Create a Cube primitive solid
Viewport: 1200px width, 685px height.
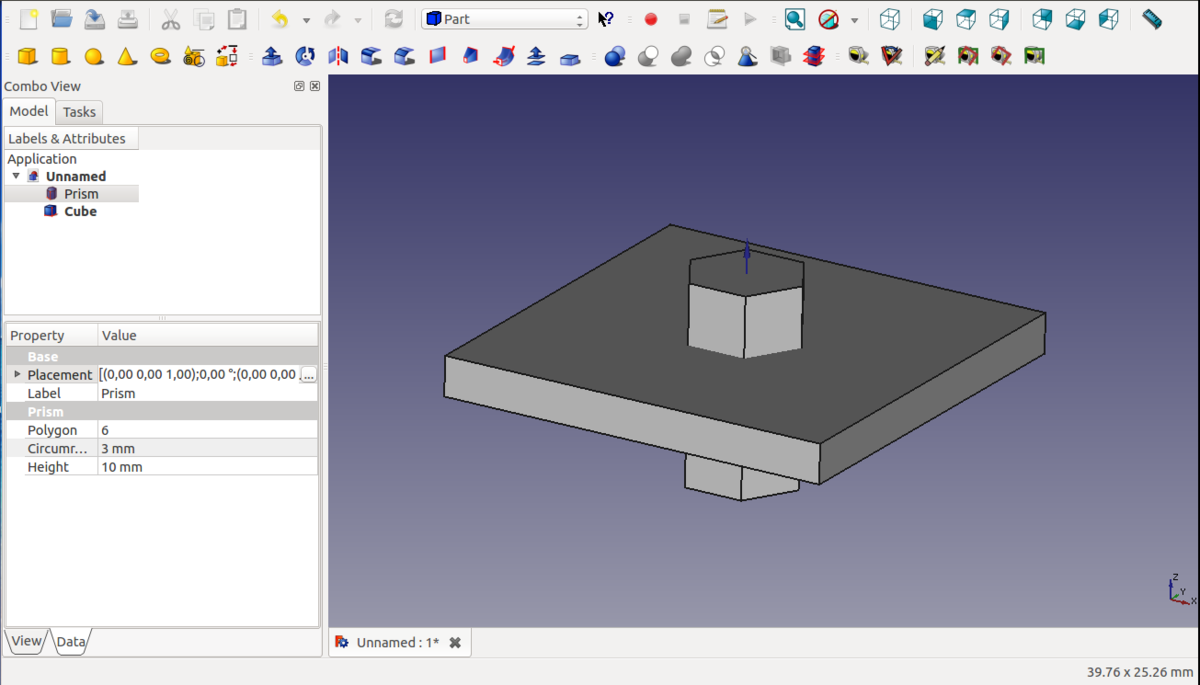[27, 56]
